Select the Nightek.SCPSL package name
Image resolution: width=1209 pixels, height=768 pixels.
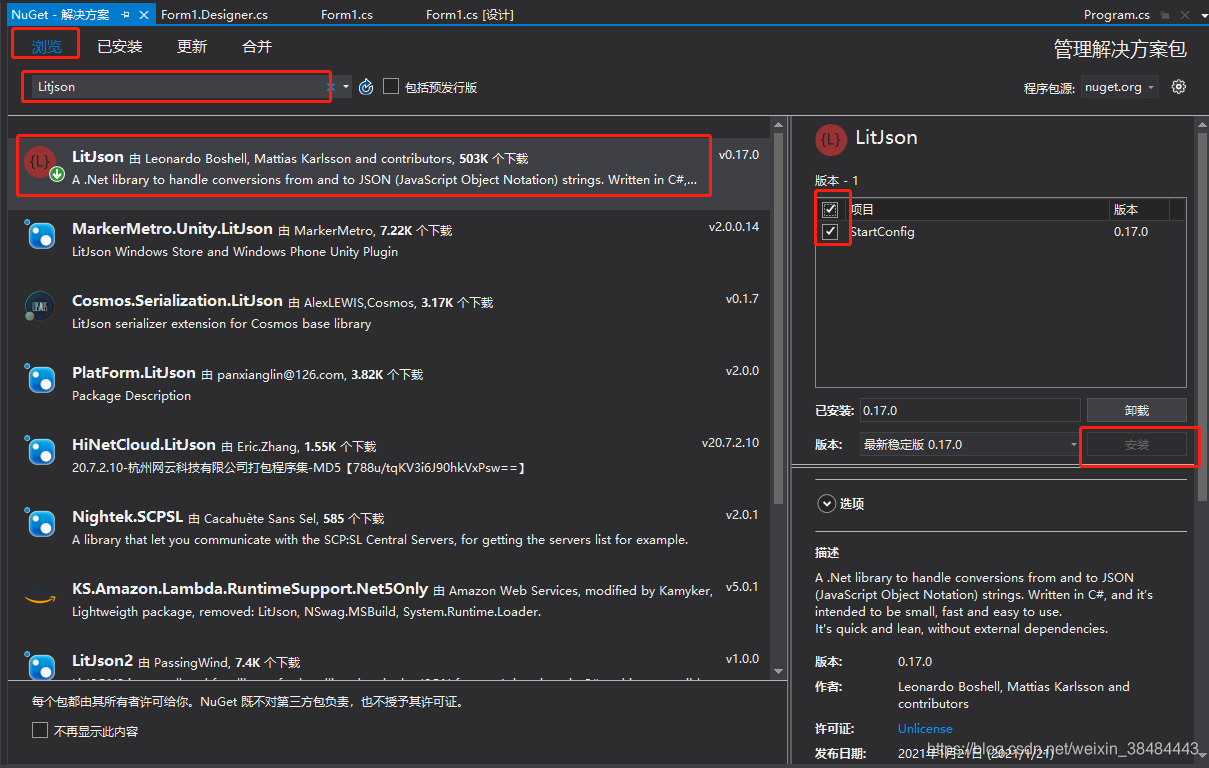click(127, 517)
